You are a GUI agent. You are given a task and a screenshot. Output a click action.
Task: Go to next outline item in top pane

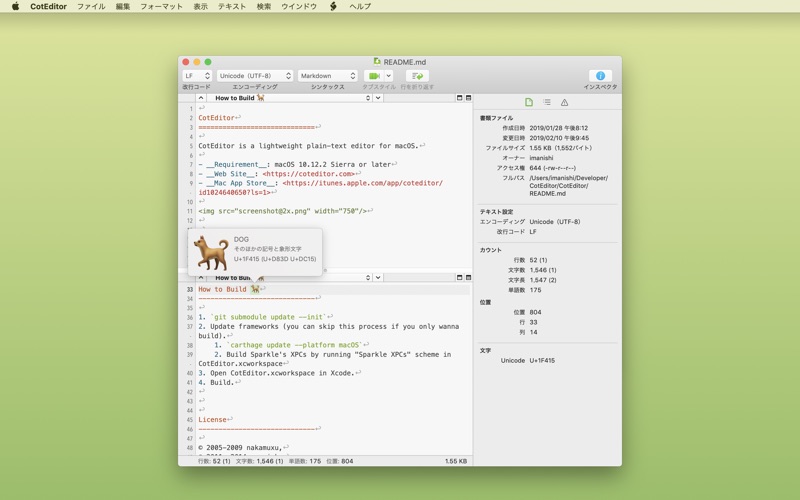pyautogui.click(x=378, y=98)
